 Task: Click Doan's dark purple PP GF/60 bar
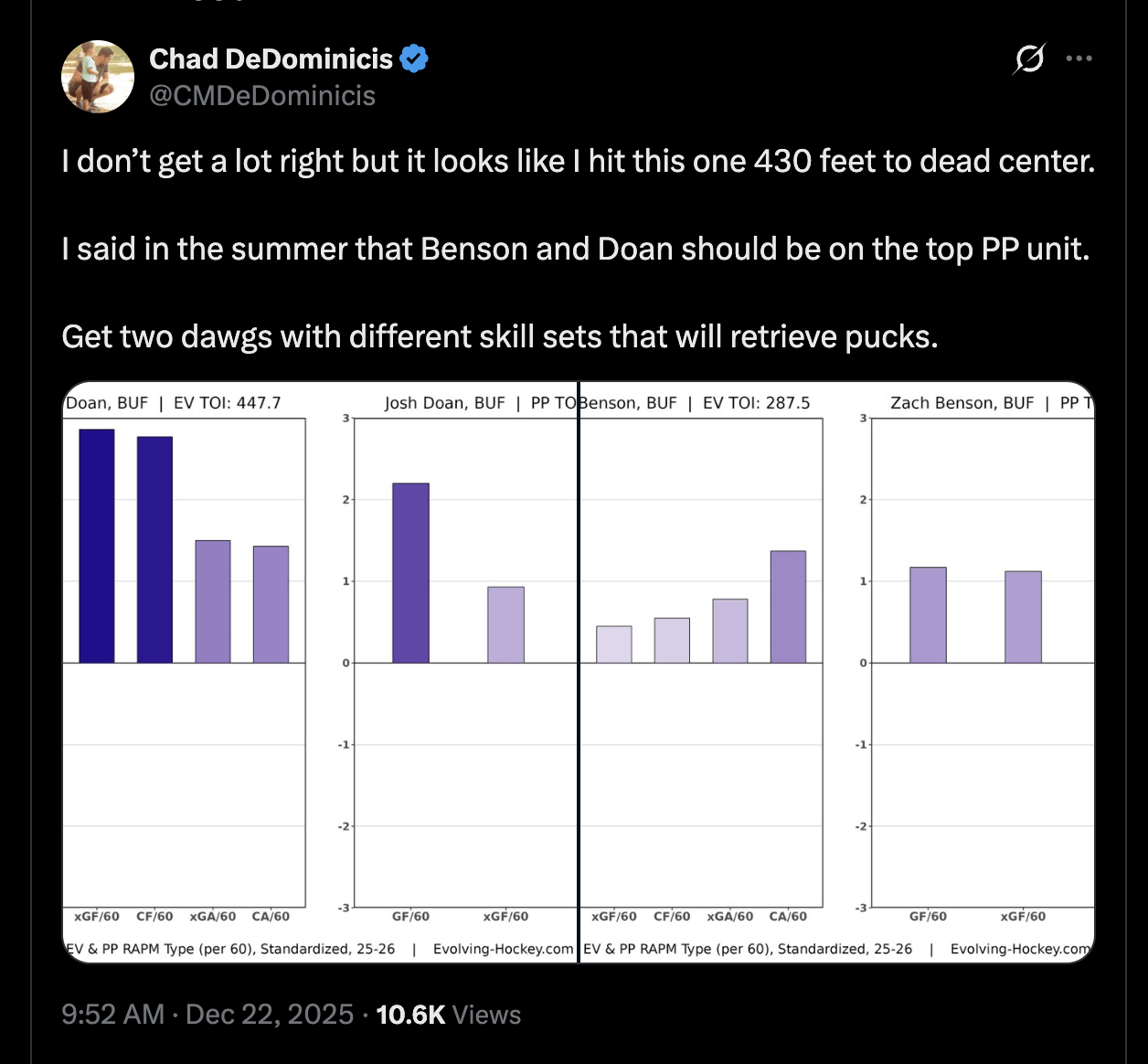click(x=410, y=573)
